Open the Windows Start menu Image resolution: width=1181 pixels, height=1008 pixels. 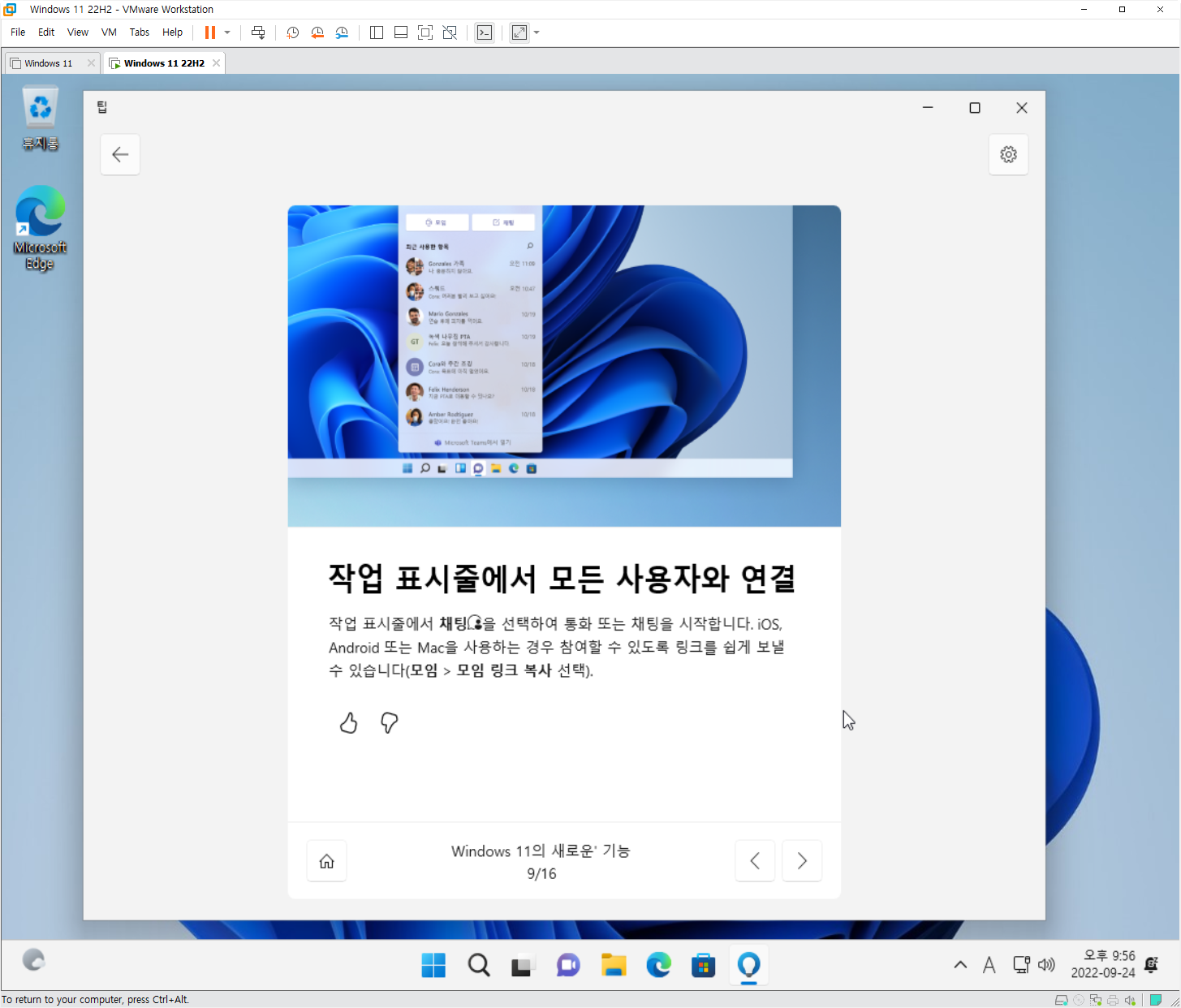[433, 965]
